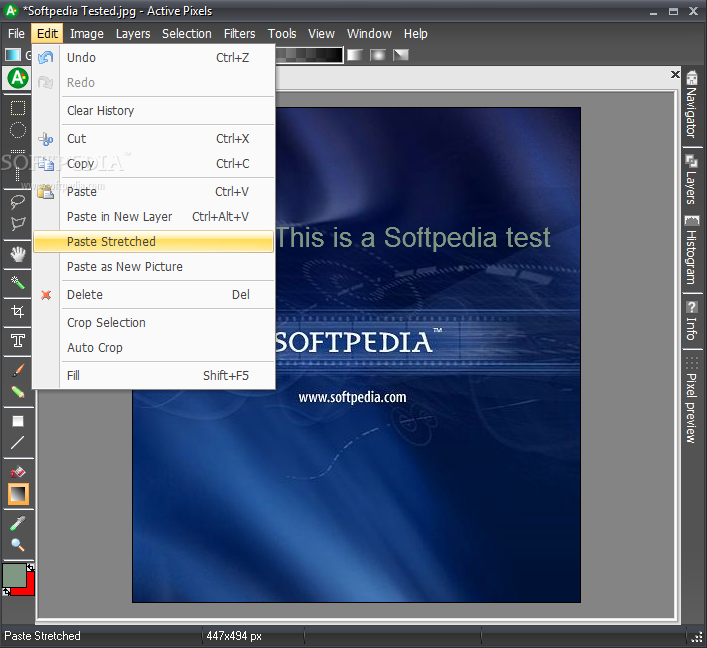The height and width of the screenshot is (648, 707).
Task: Open the Selection menu
Action: point(187,34)
